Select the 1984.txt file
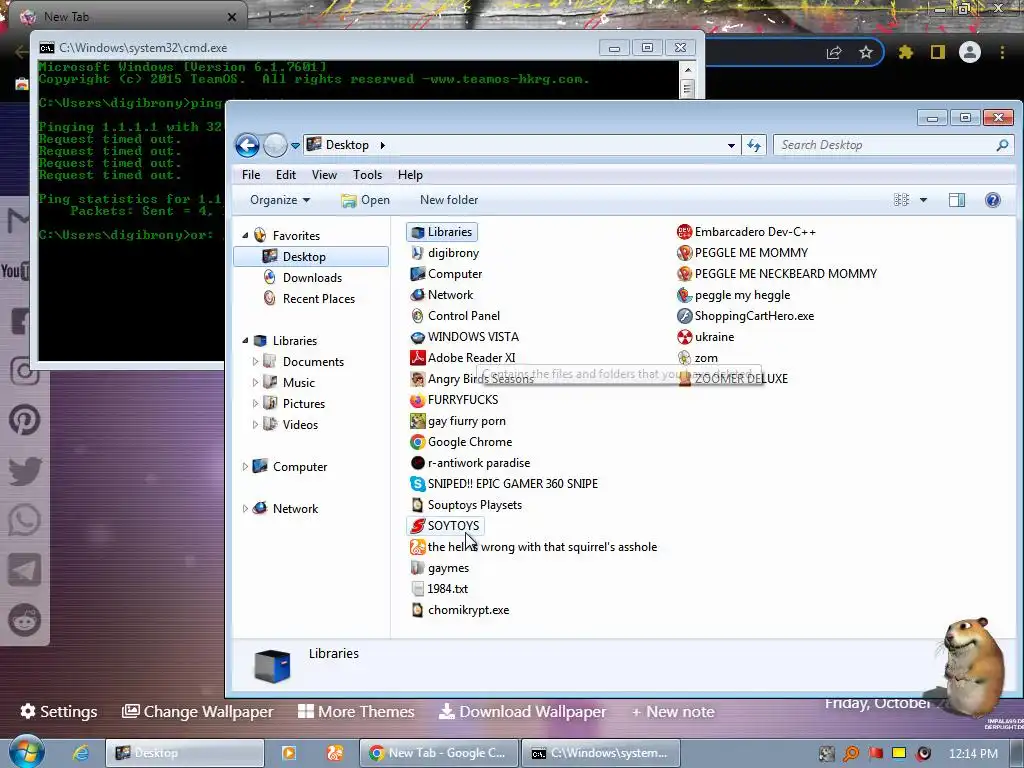Image resolution: width=1024 pixels, height=768 pixels. (440, 589)
